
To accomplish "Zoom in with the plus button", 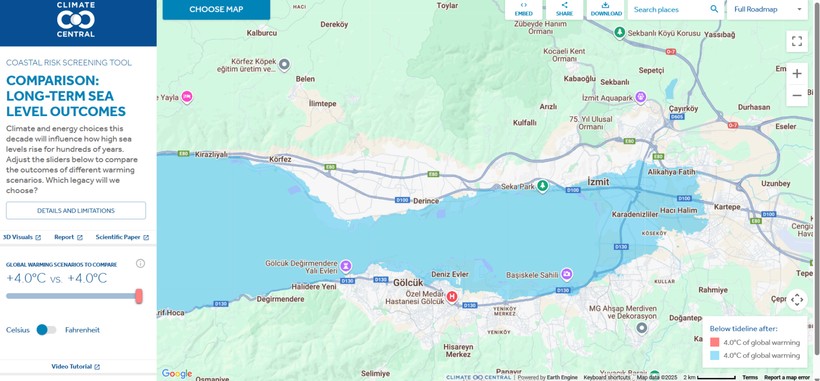I will (x=796, y=74).
